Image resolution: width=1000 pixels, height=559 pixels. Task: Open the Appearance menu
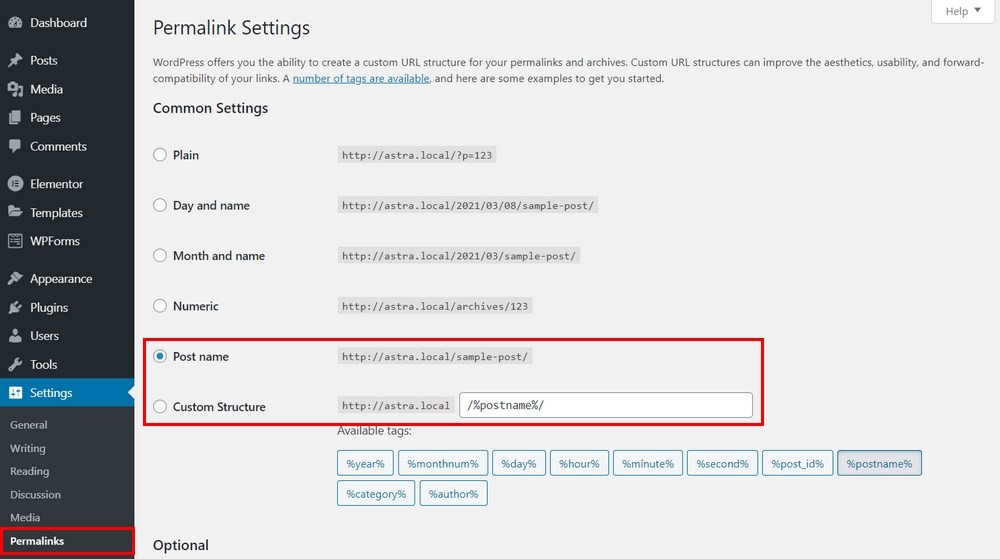(61, 279)
